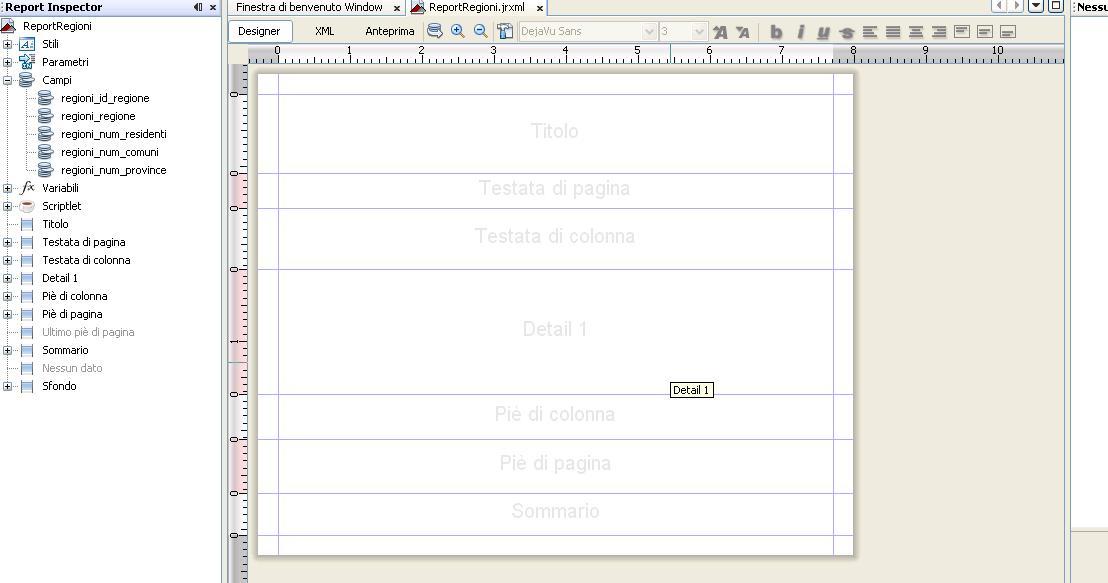
Task: Close the Finestra di benvenuto Window tab
Action: (x=397, y=8)
